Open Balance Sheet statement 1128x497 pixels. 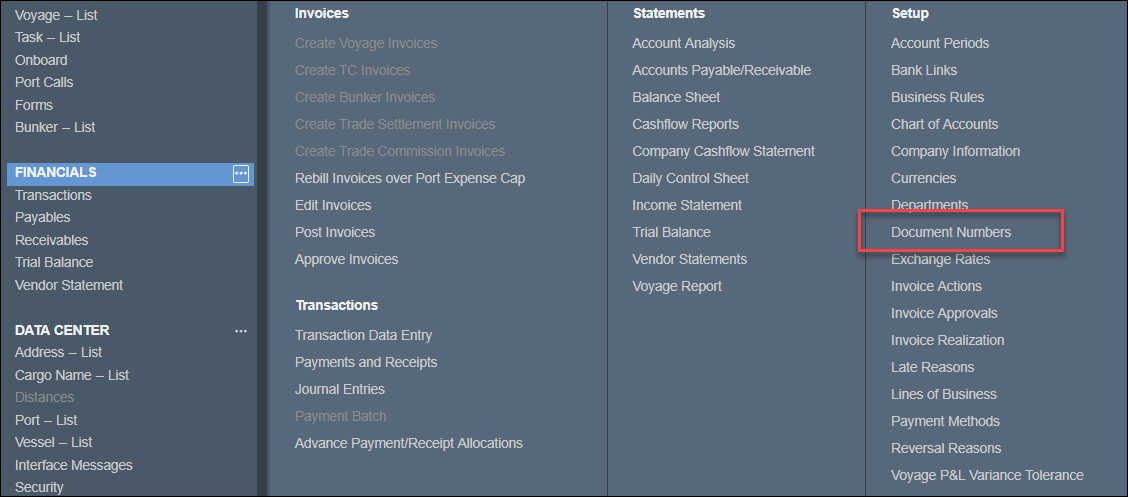pyautogui.click(x=676, y=97)
